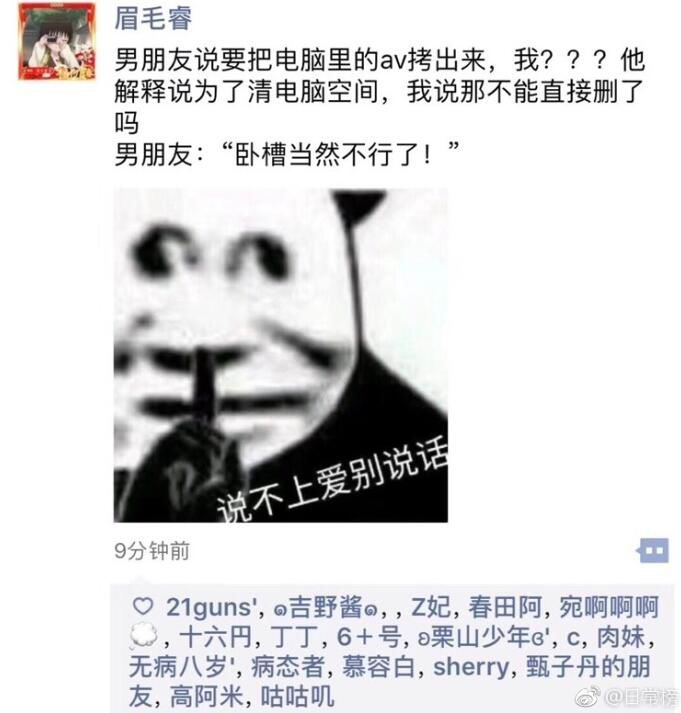Open liker 十六円 profile
The image size is (681, 713).
pyautogui.click(x=215, y=637)
